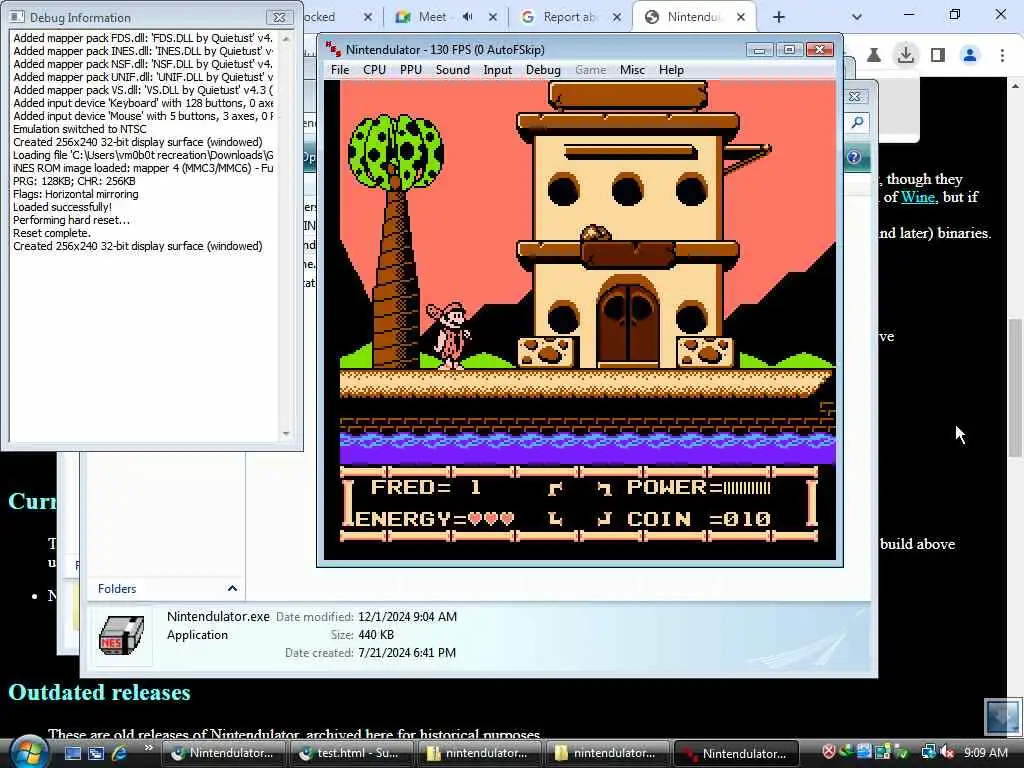Close the Nintendulator browser tab
1024x768 pixels.
(x=741, y=17)
